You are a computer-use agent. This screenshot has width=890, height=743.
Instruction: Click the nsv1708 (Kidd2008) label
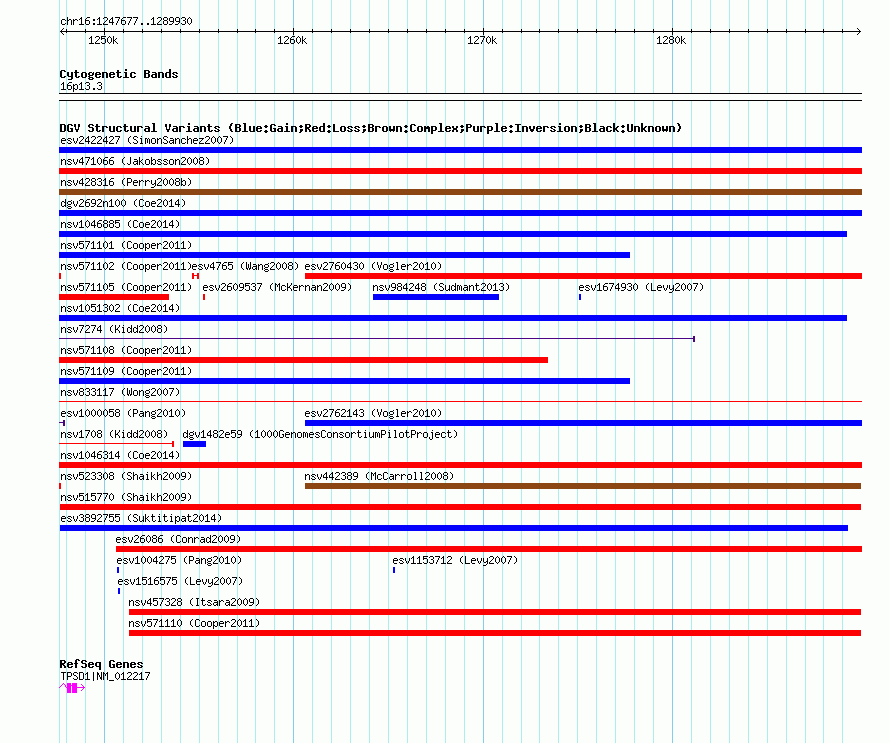pyautogui.click(x=114, y=434)
